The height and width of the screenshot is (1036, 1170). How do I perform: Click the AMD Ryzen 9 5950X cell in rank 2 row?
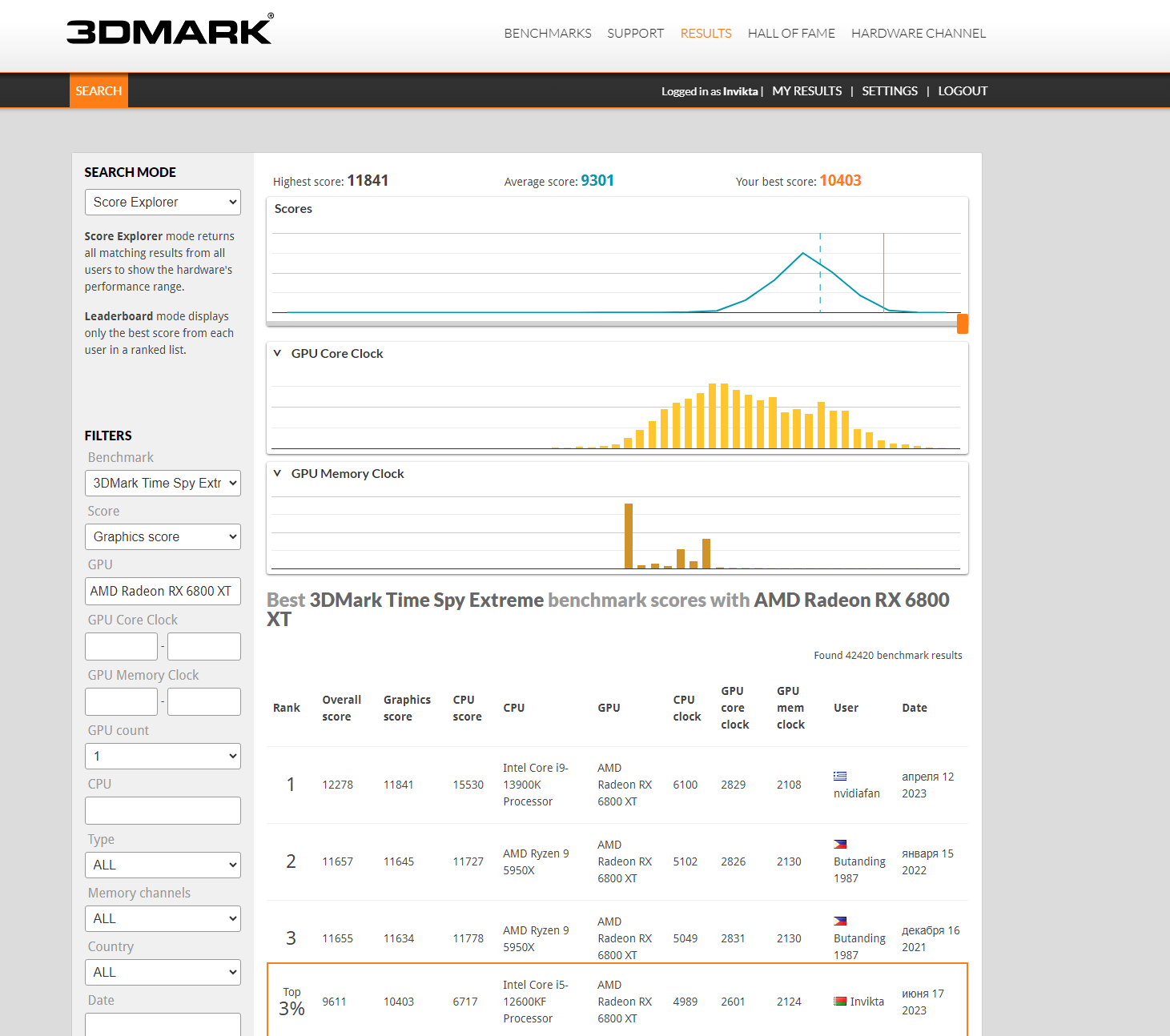[x=536, y=861]
